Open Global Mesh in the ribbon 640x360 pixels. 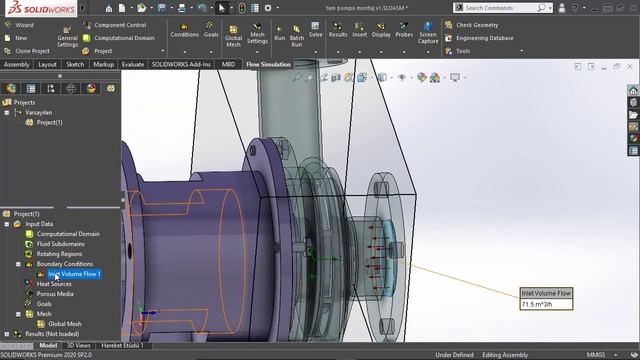[x=233, y=36]
